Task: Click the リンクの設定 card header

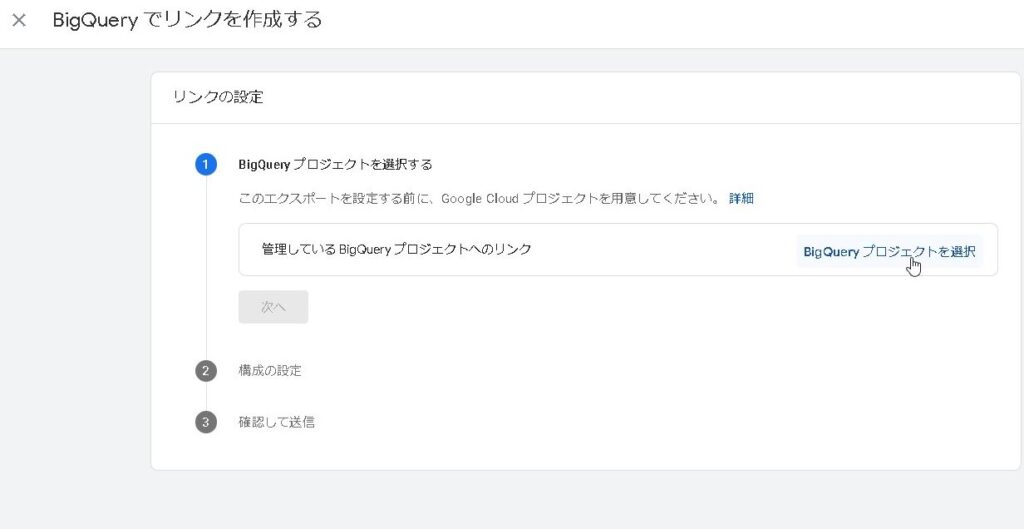Action: pyautogui.click(x=218, y=97)
